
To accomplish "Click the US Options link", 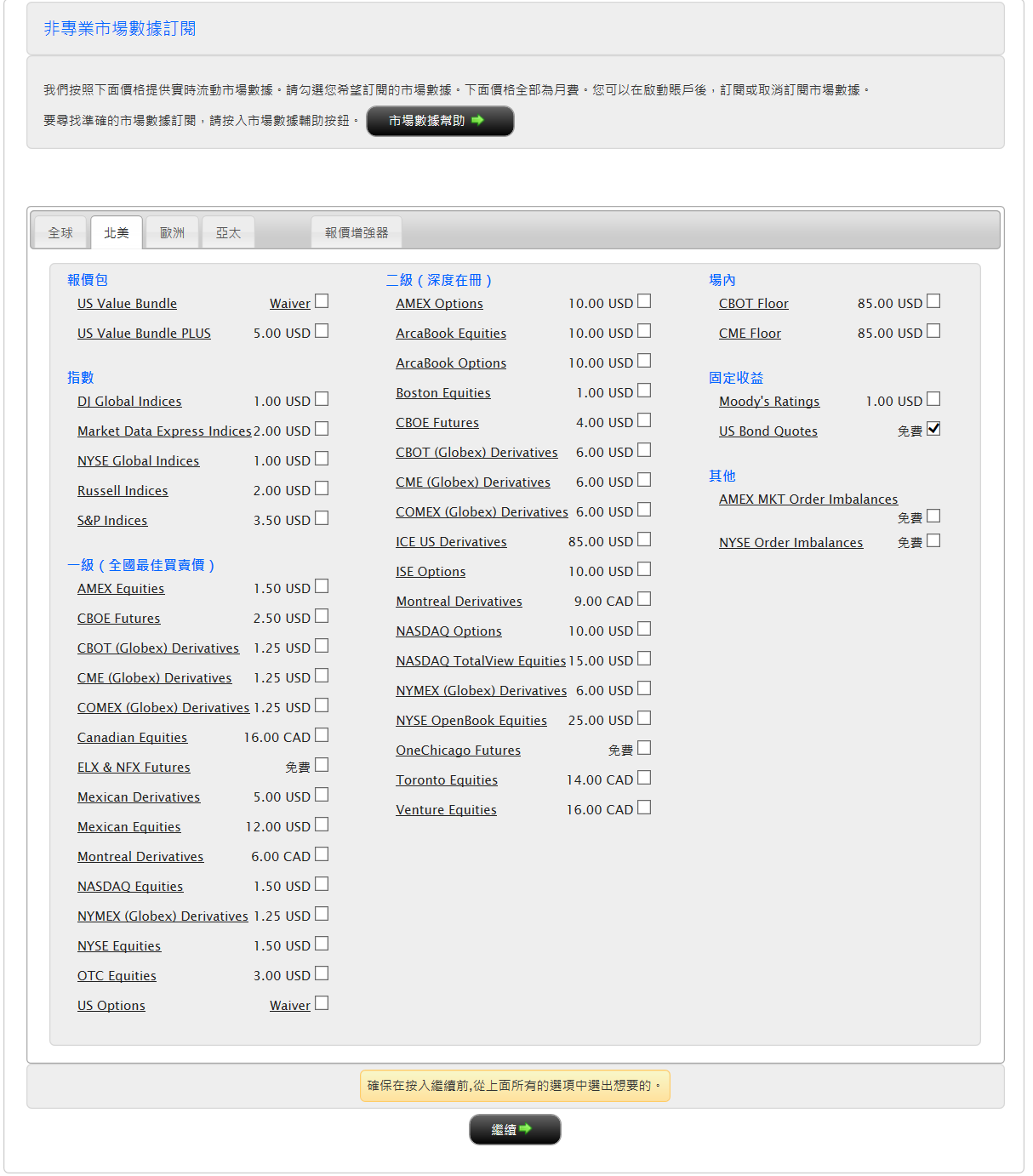I will click(111, 1006).
